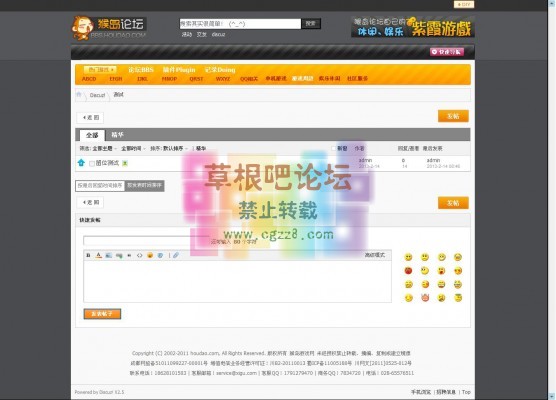The height and width of the screenshot is (400, 556).
Task: Click the code brackets icon in editor
Action: pos(139,255)
